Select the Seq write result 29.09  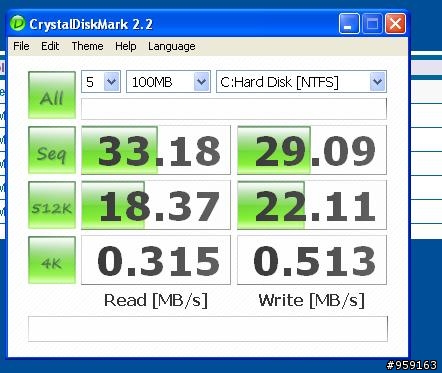point(312,150)
